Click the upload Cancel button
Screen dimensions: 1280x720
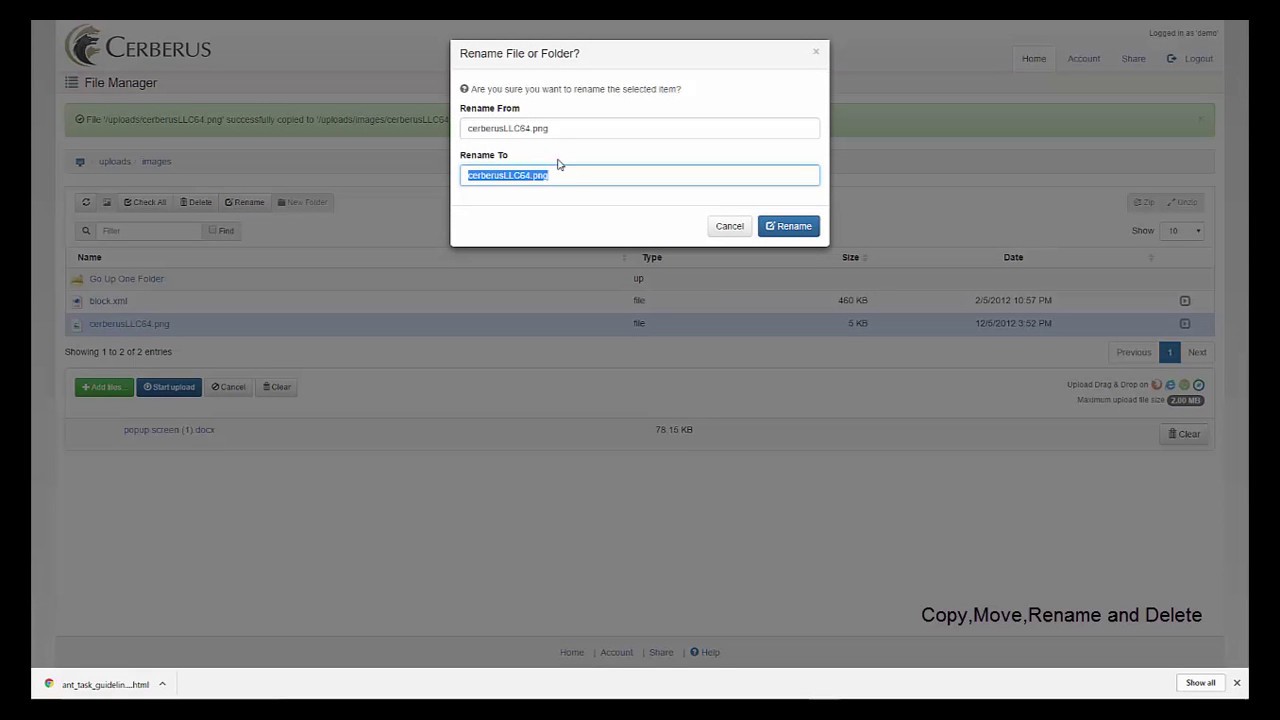pyautogui.click(x=228, y=387)
